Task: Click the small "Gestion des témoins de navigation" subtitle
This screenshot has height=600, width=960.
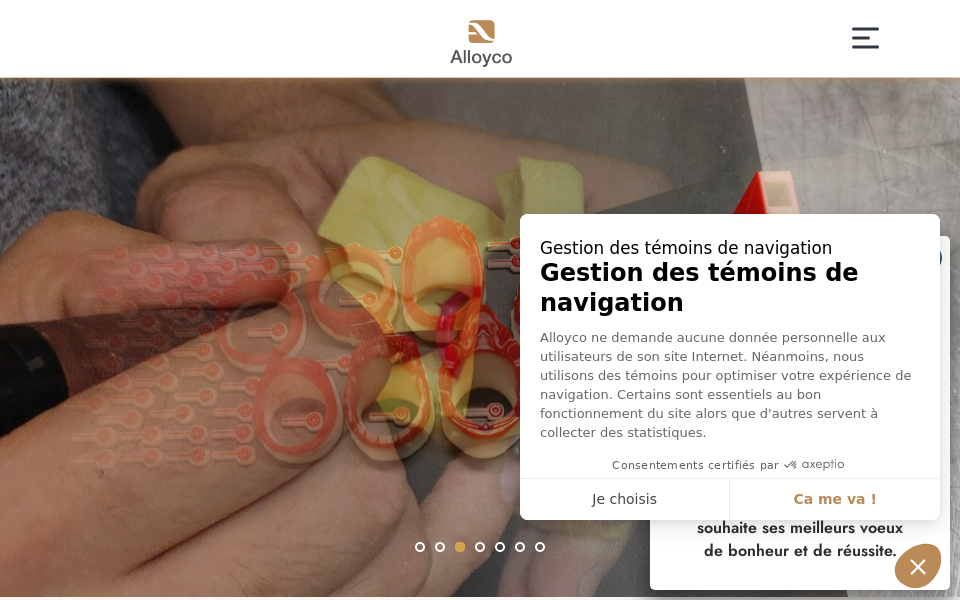Action: pyautogui.click(x=686, y=248)
